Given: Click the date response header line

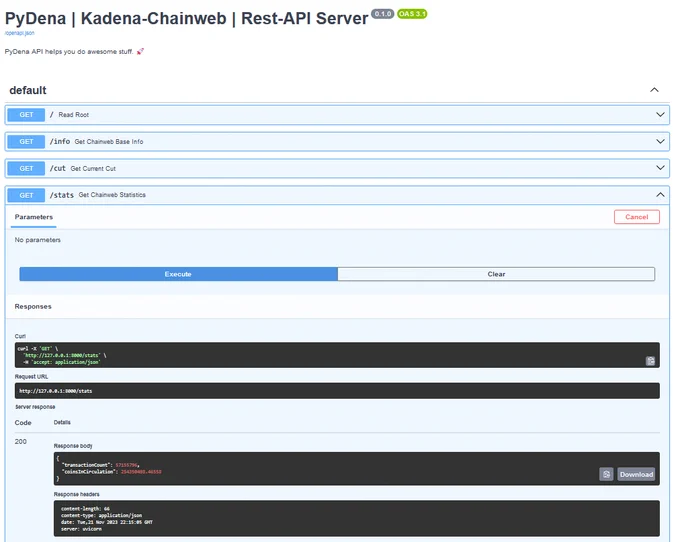Looking at the screenshot, I should coord(107,522).
